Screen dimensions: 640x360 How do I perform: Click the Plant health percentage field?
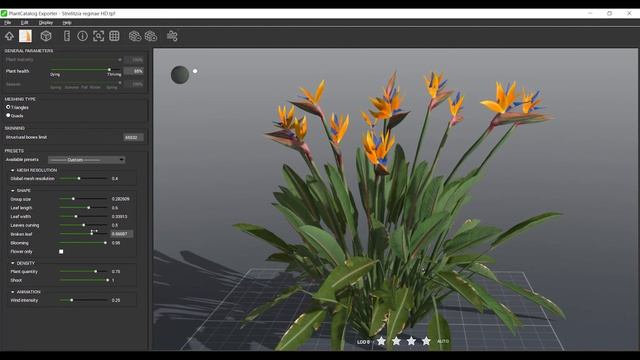coord(133,71)
